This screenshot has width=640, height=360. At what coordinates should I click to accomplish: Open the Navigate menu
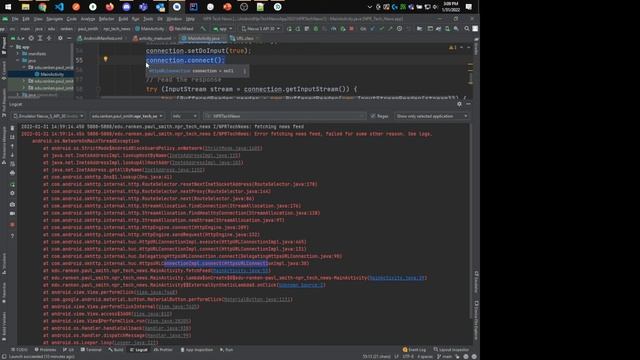54,19
